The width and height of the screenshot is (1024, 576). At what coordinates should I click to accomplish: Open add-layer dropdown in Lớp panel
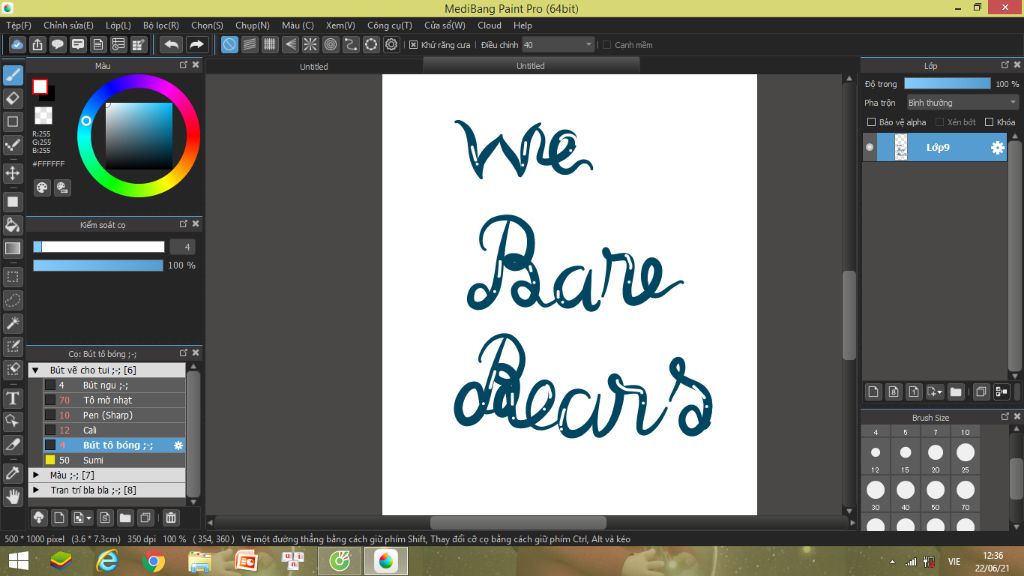939,392
